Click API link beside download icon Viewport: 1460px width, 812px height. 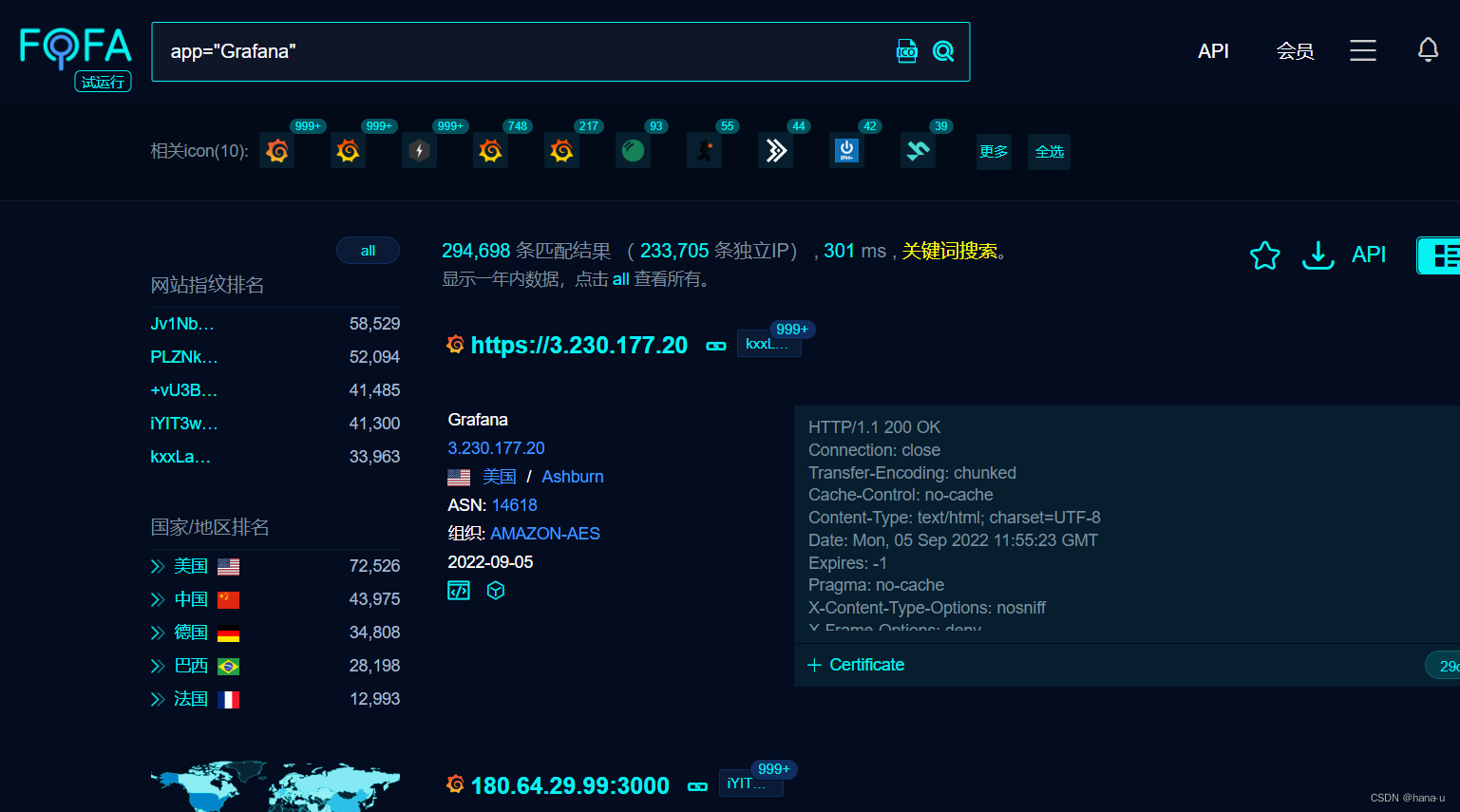click(1369, 255)
